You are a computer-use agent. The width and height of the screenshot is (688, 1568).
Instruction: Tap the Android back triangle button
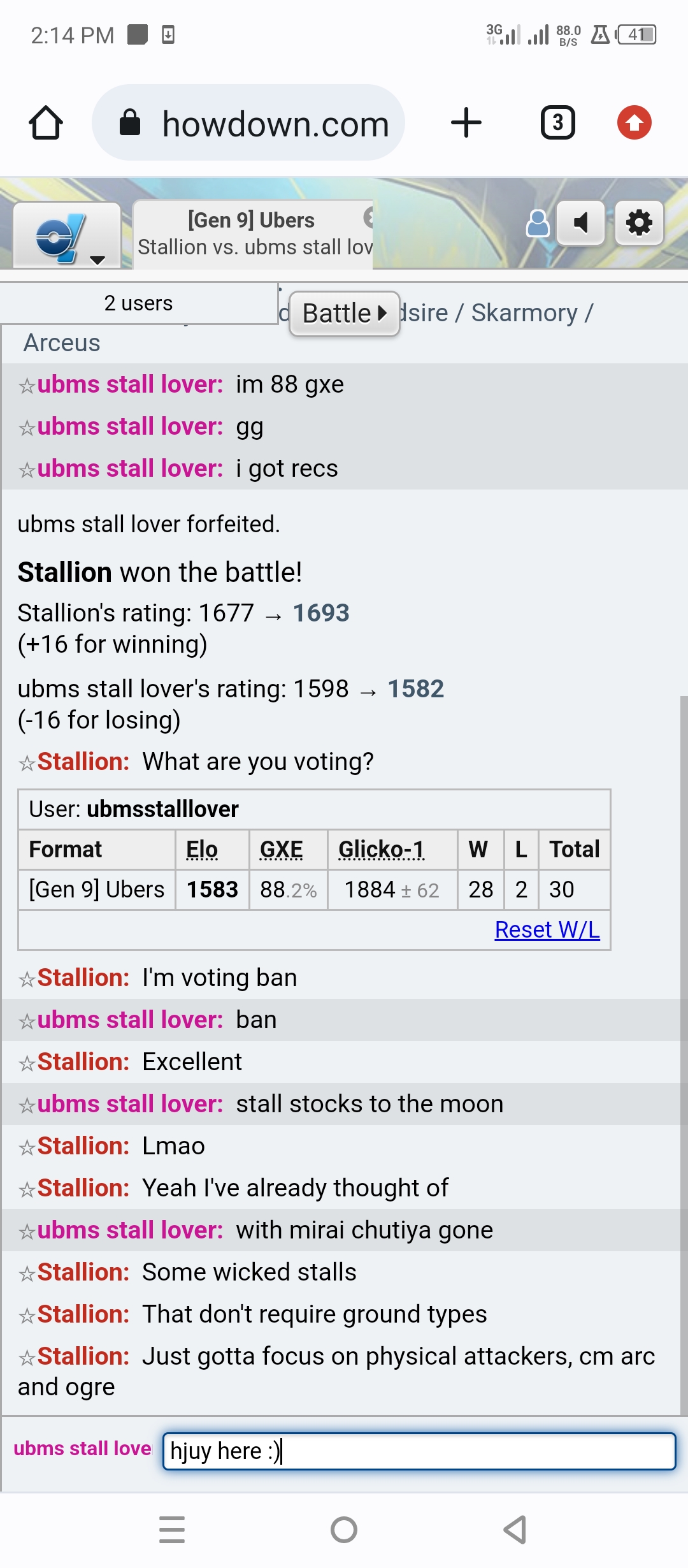coord(515,1530)
